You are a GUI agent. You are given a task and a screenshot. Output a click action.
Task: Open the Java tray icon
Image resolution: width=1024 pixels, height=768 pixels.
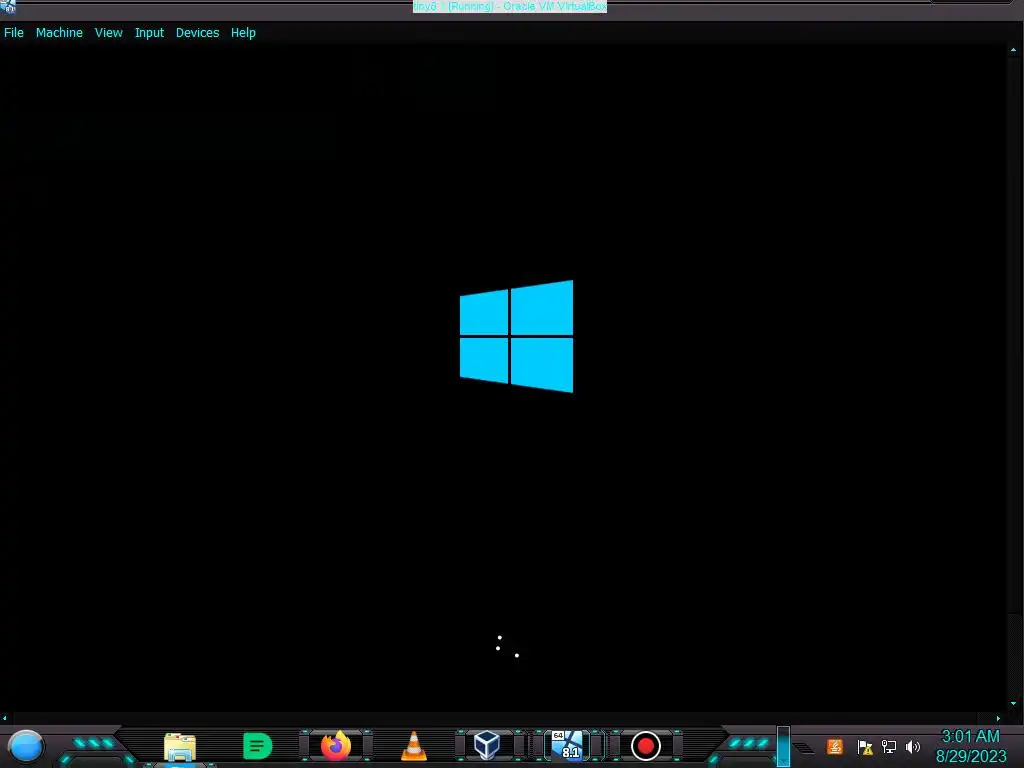pyautogui.click(x=835, y=746)
